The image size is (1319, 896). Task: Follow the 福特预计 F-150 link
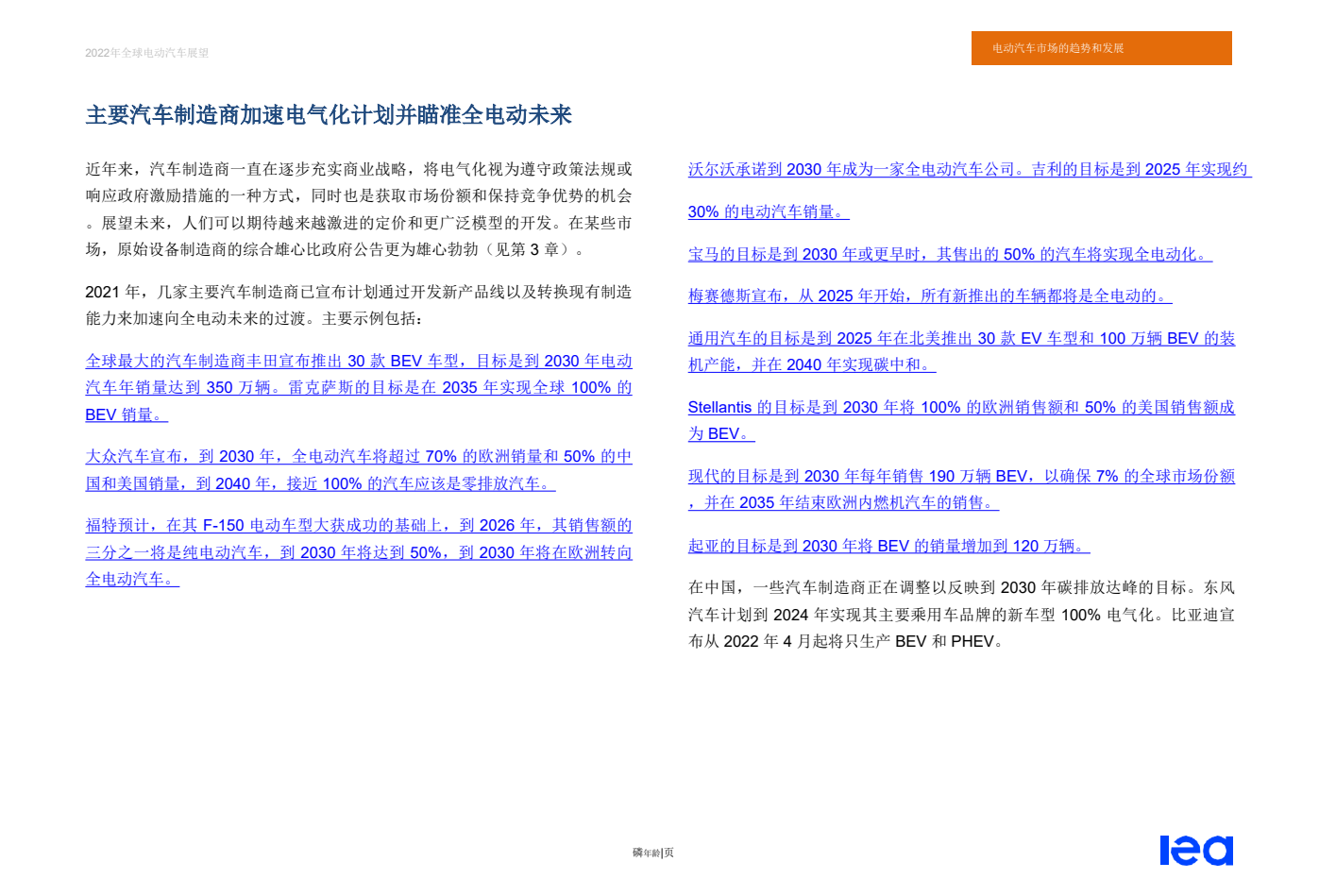[x=358, y=526]
